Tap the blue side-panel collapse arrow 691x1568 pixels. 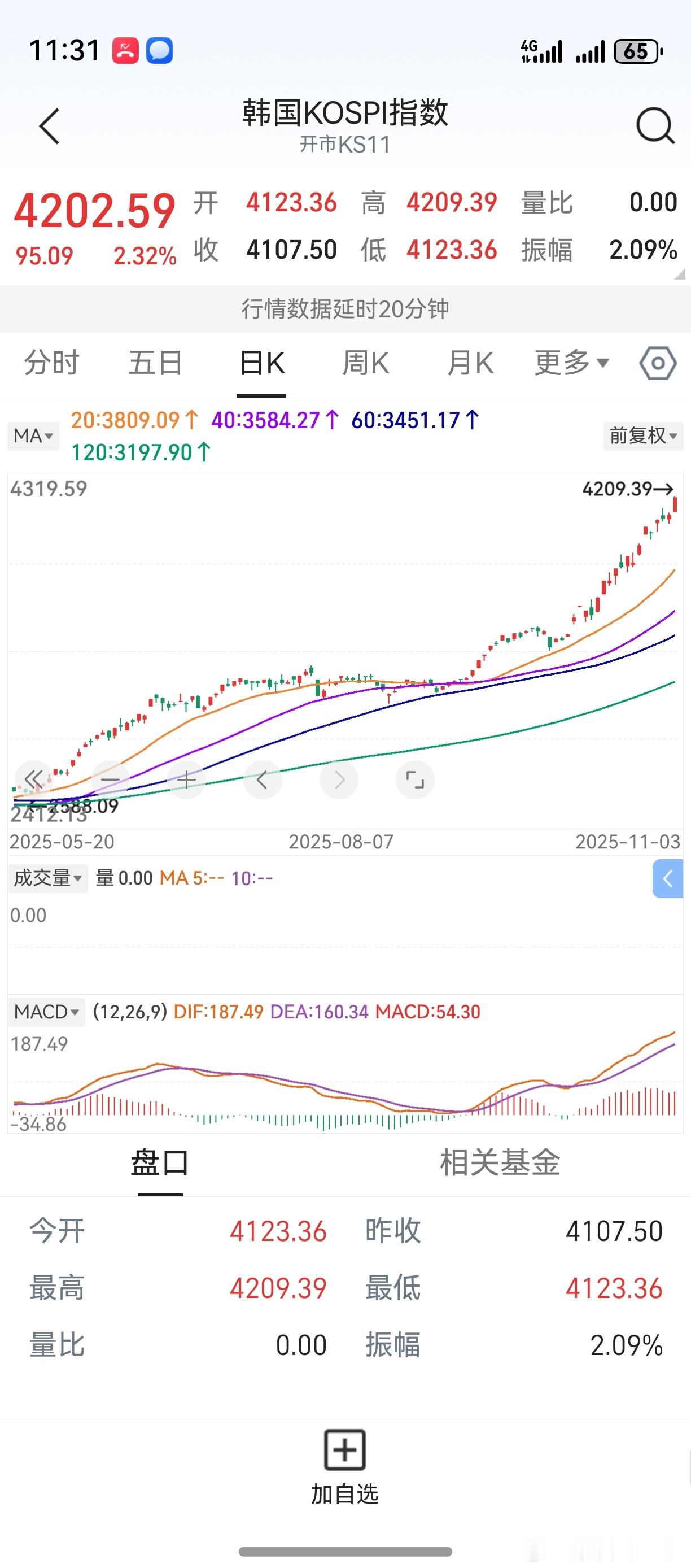[x=668, y=878]
